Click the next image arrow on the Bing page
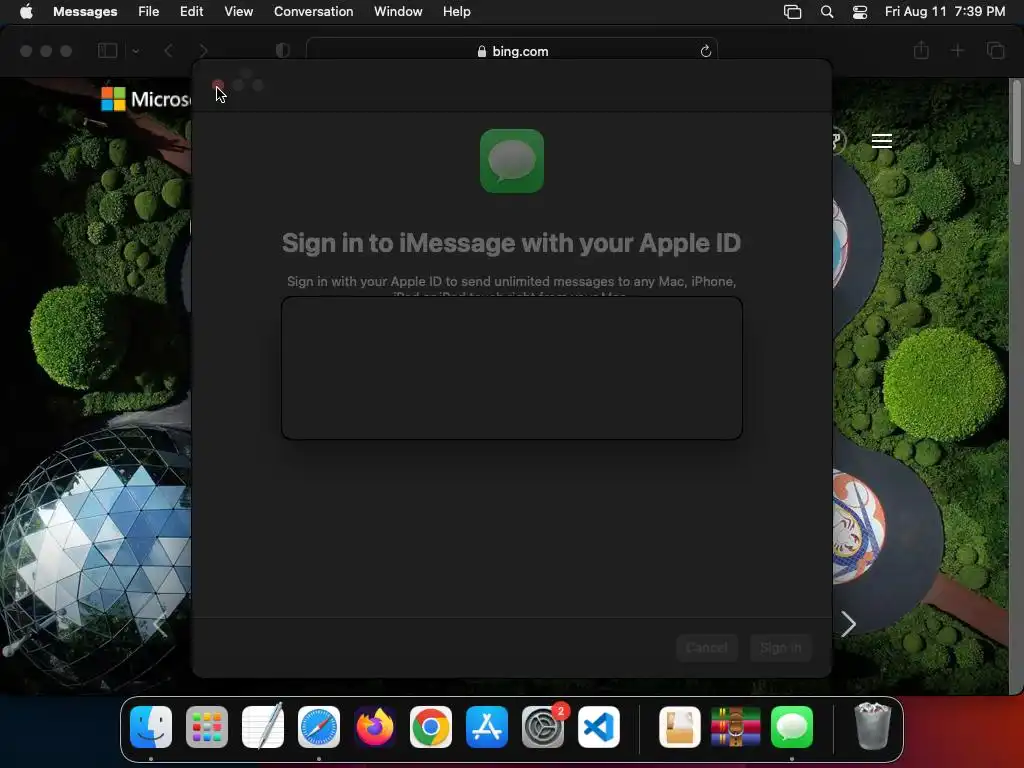1024x768 pixels. pos(848,624)
